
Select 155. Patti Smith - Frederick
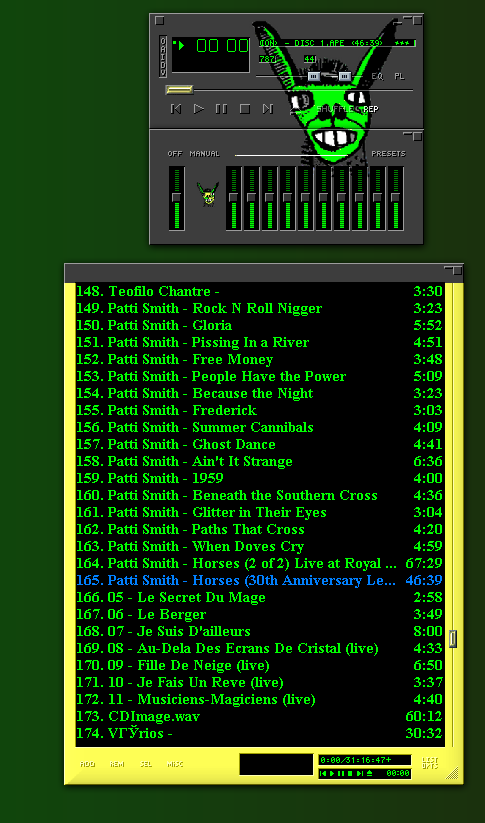pyautogui.click(x=260, y=410)
